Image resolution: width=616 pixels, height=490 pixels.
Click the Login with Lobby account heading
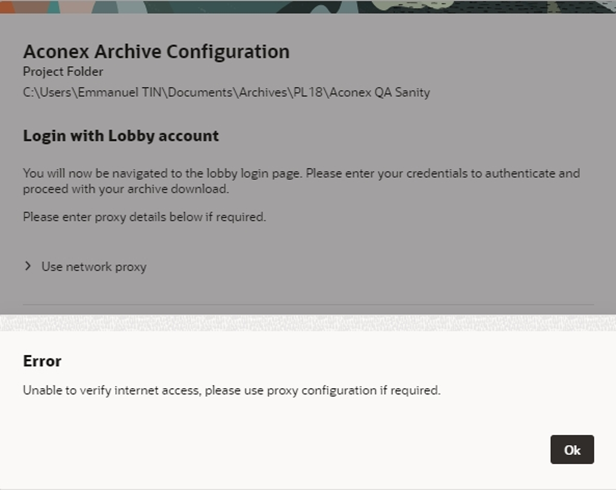click(121, 136)
